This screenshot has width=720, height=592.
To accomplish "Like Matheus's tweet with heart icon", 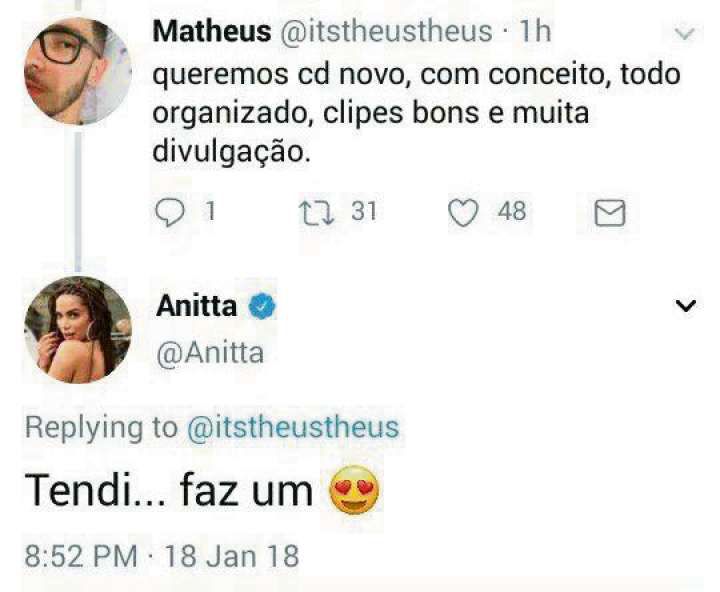I will tap(463, 214).
